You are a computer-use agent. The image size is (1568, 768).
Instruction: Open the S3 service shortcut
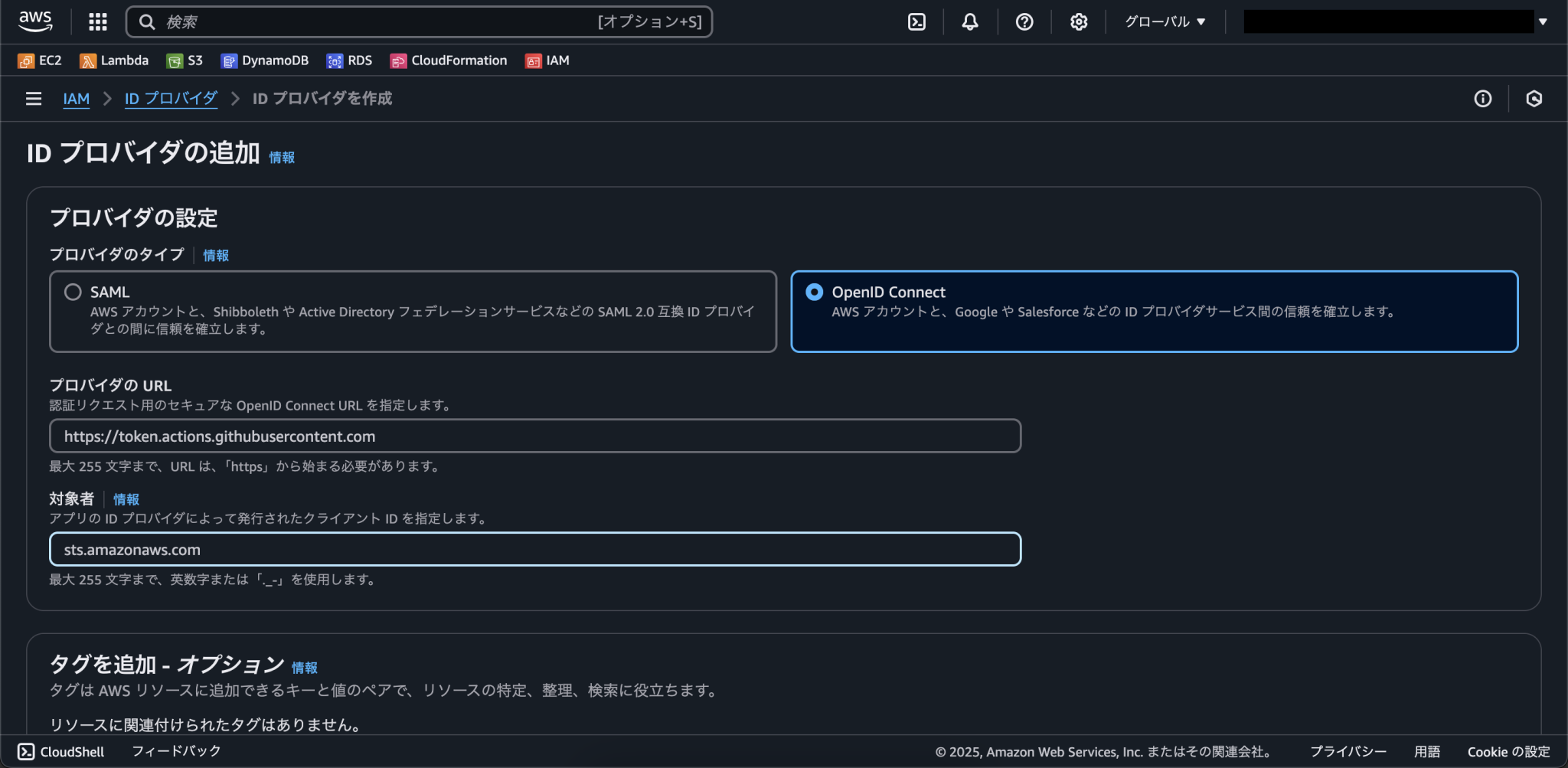[184, 60]
